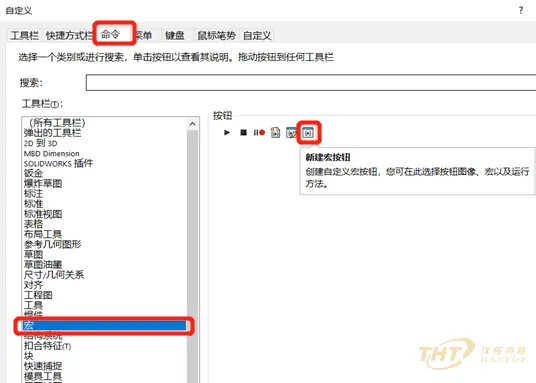This screenshot has width=536, height=383.
Task: Select the 标注 category
Action: click(33, 194)
